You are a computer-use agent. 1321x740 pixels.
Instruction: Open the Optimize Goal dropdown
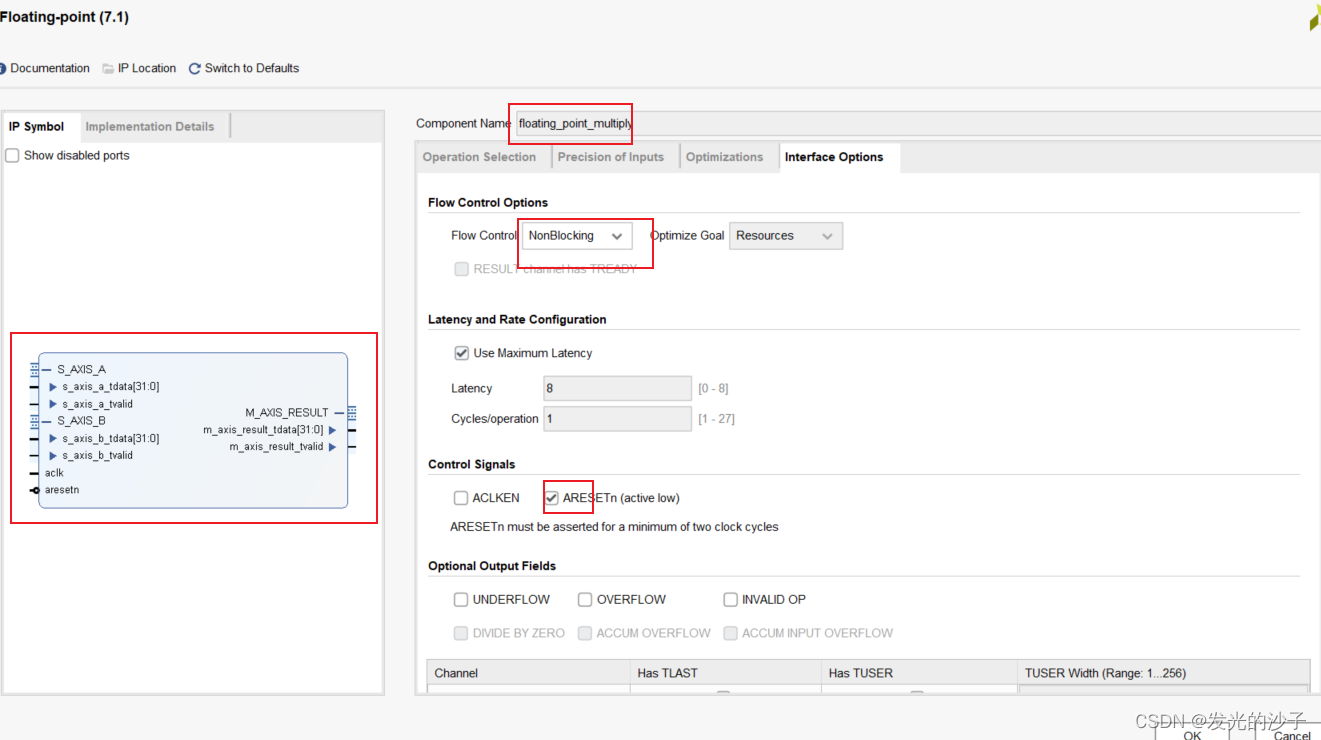786,236
